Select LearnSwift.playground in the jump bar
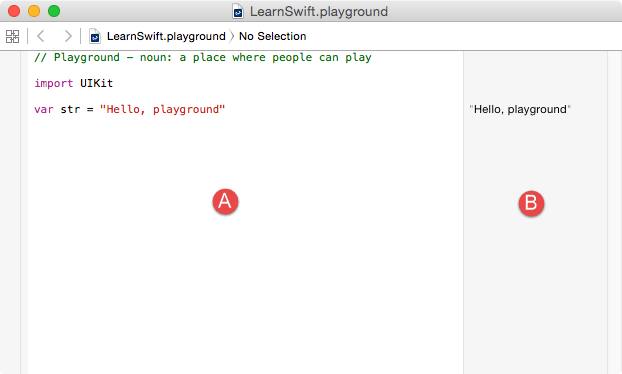This screenshot has height=374, width=622. point(166,36)
